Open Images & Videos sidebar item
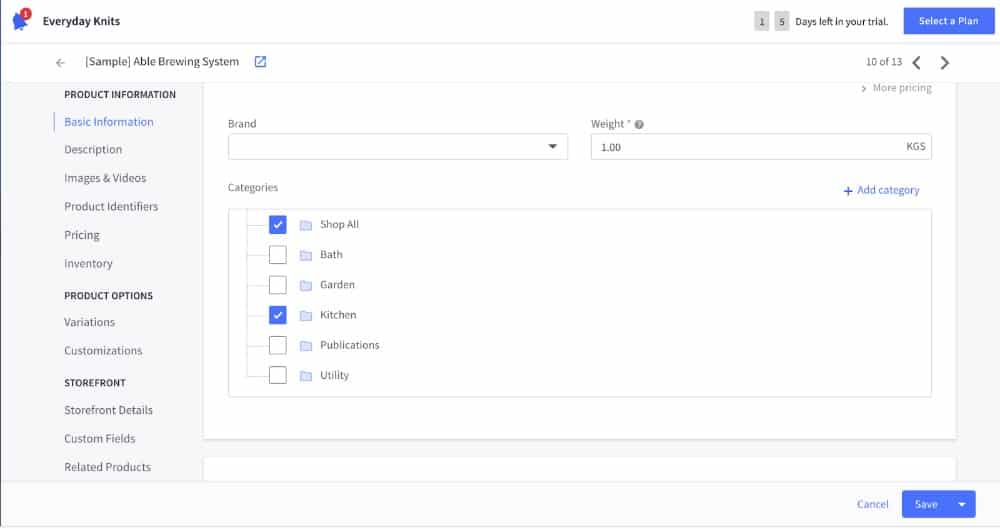 (x=105, y=178)
